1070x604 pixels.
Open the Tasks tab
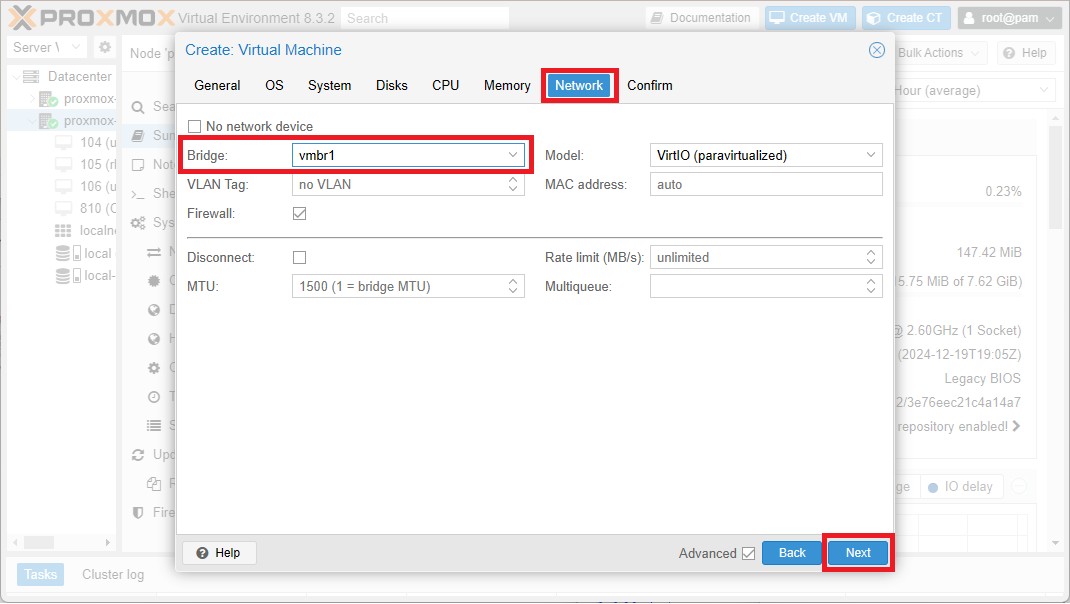point(40,575)
